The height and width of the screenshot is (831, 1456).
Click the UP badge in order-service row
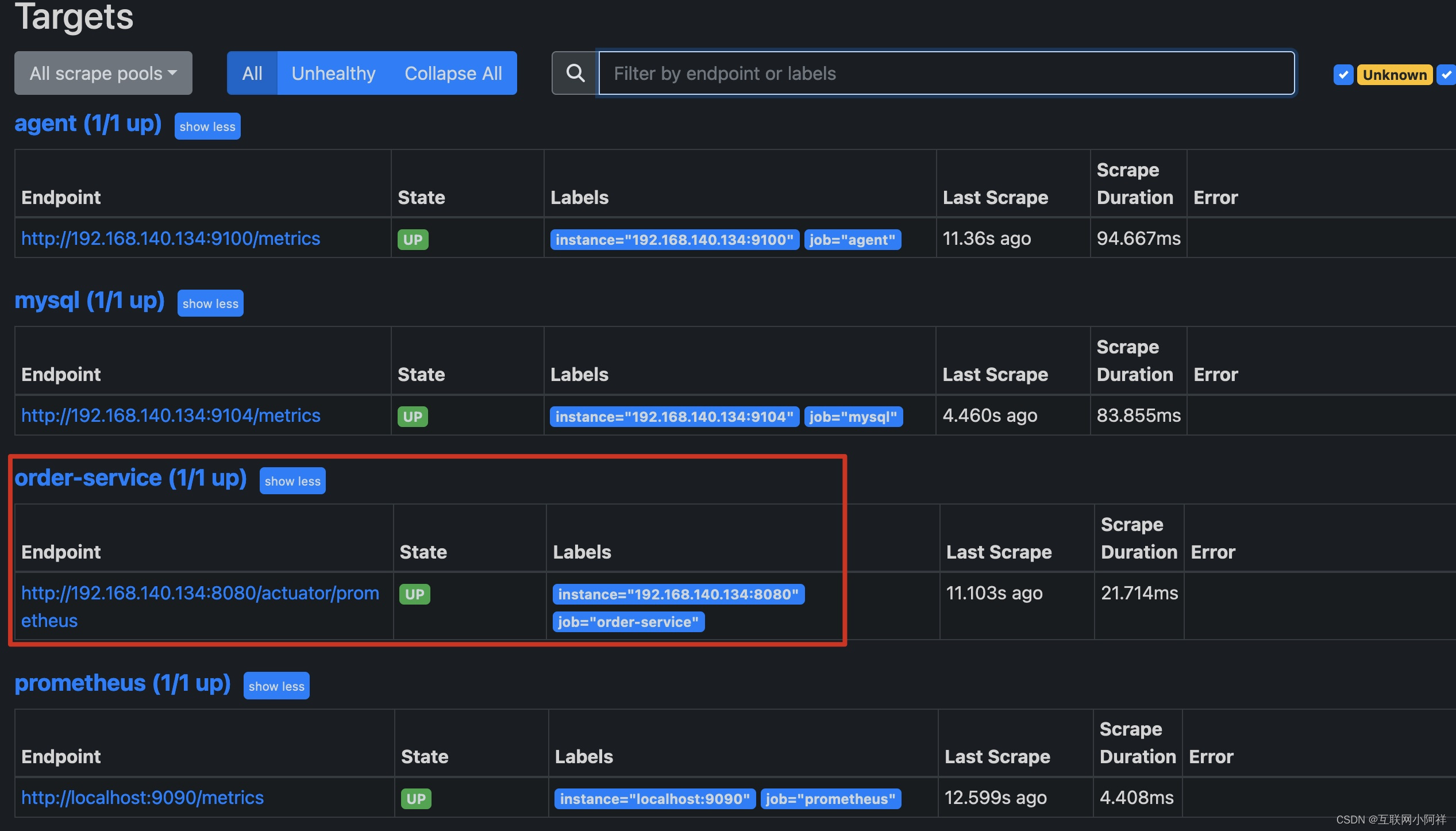coord(415,594)
